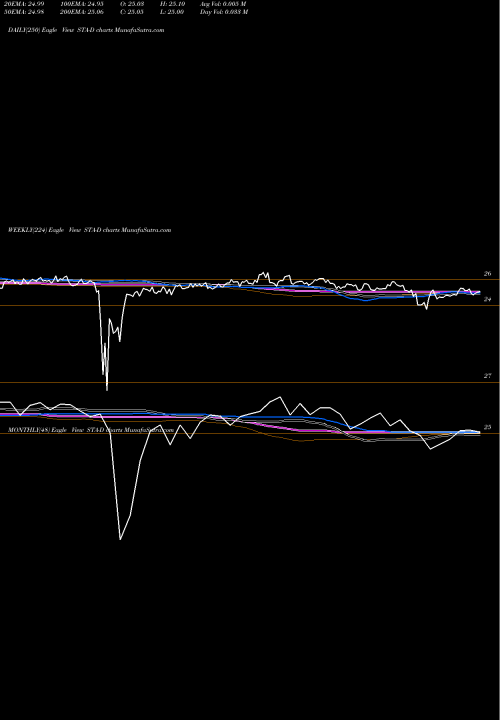Click the 26 price axis label
Image resolution: width=500 pixels, height=720 pixels.
pos(488,274)
